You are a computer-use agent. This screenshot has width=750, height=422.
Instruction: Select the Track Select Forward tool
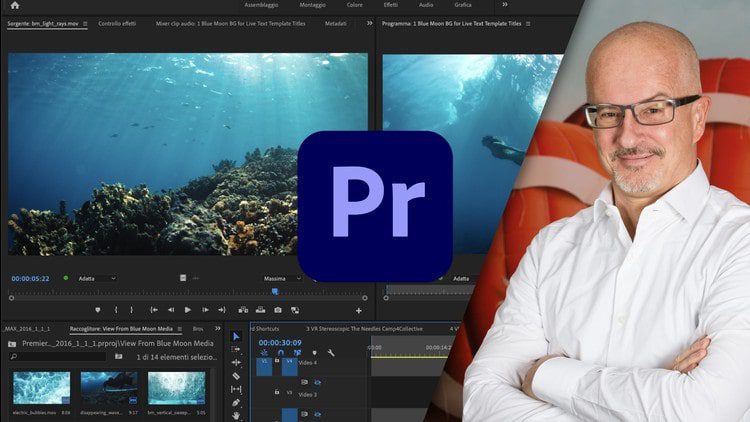coord(236,349)
